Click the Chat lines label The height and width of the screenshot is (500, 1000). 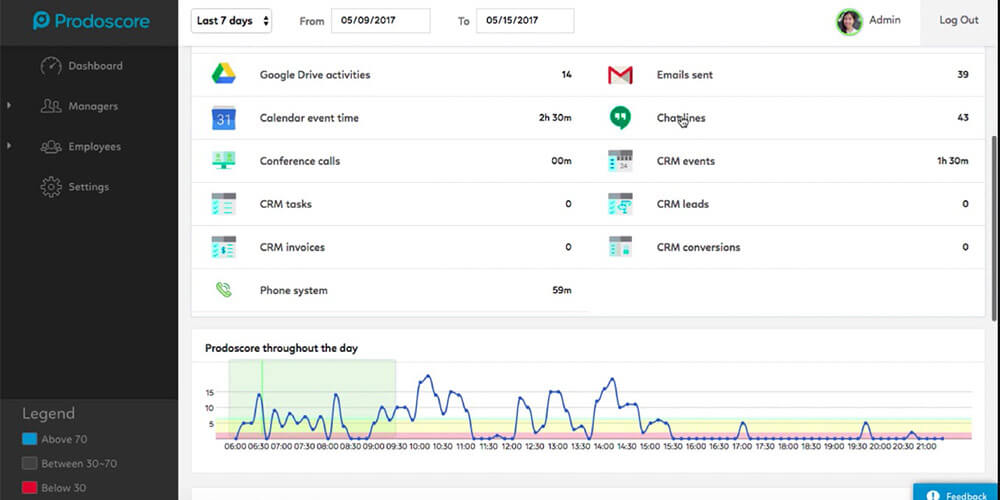point(680,118)
